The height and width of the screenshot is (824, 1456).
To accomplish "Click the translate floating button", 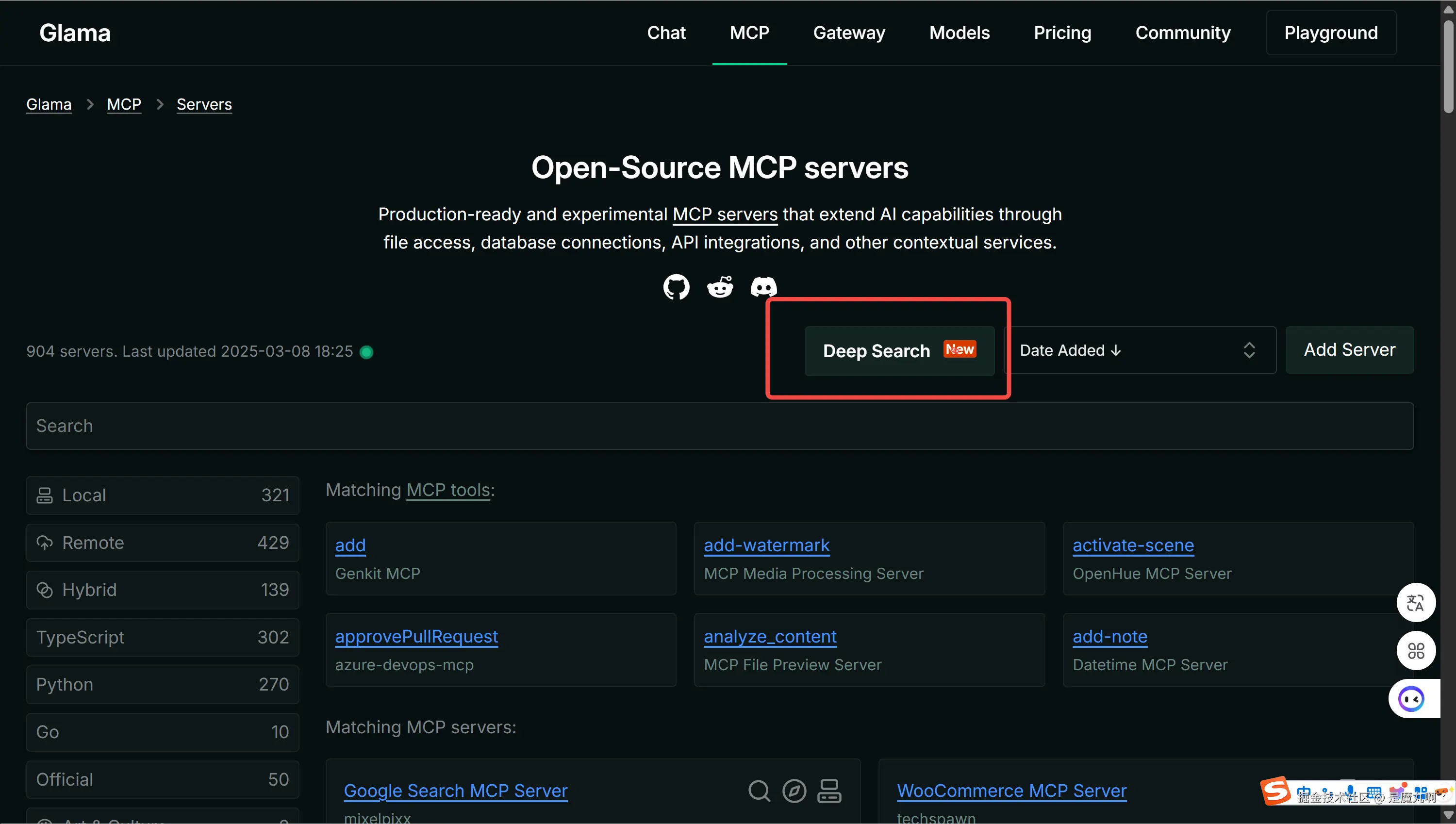I will pos(1416,603).
